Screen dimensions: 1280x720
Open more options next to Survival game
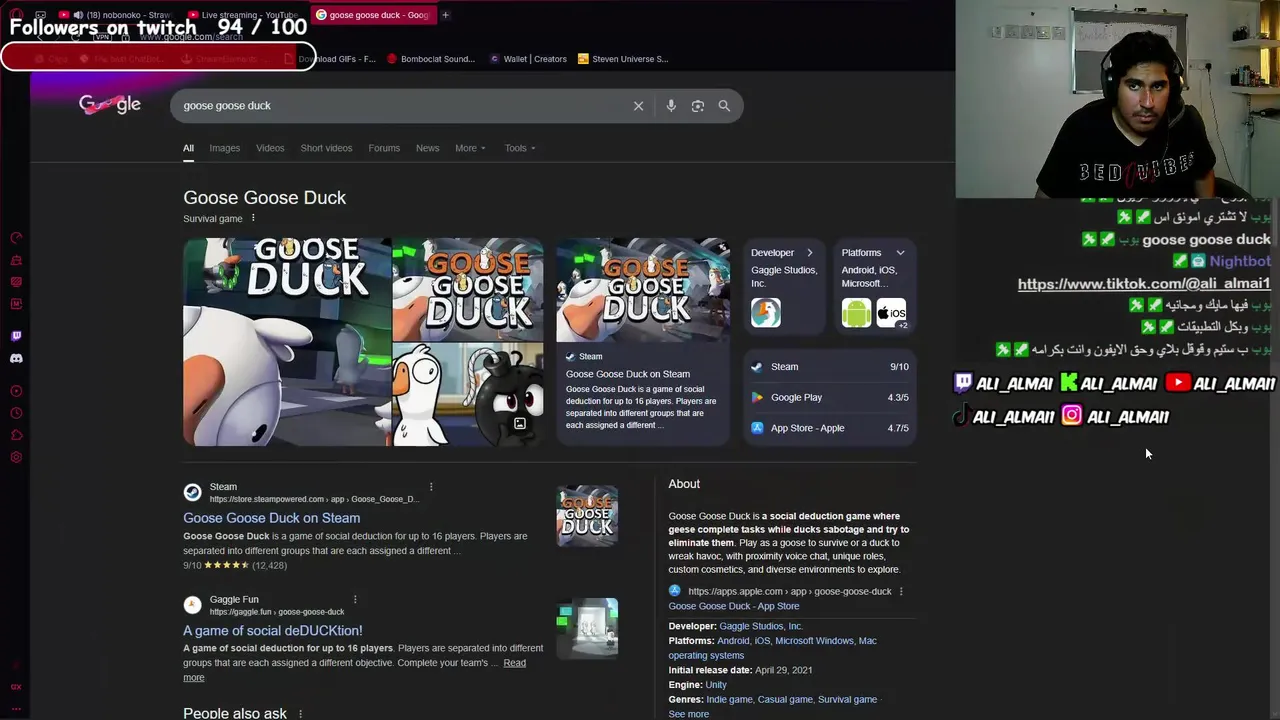pos(253,218)
